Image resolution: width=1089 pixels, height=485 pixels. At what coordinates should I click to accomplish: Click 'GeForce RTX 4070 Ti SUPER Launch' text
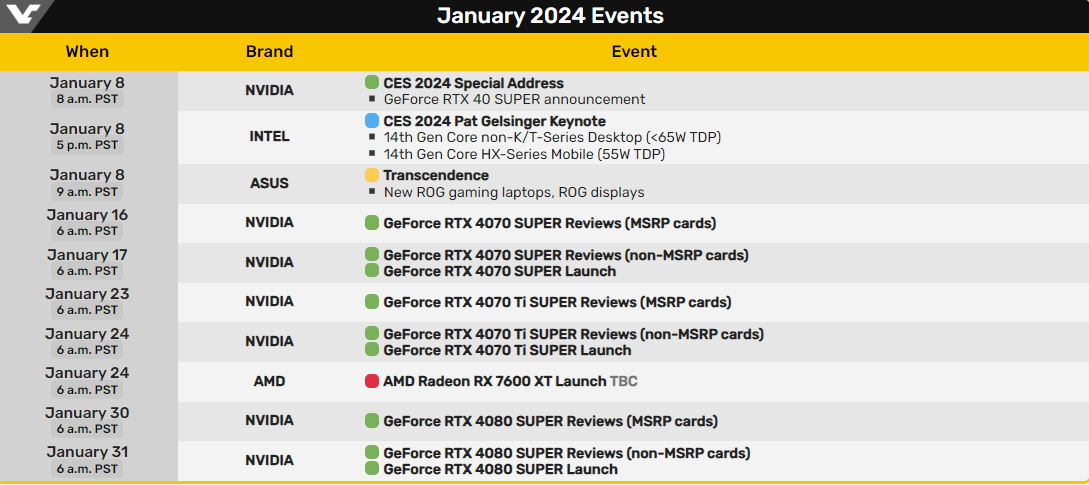pyautogui.click(x=508, y=350)
